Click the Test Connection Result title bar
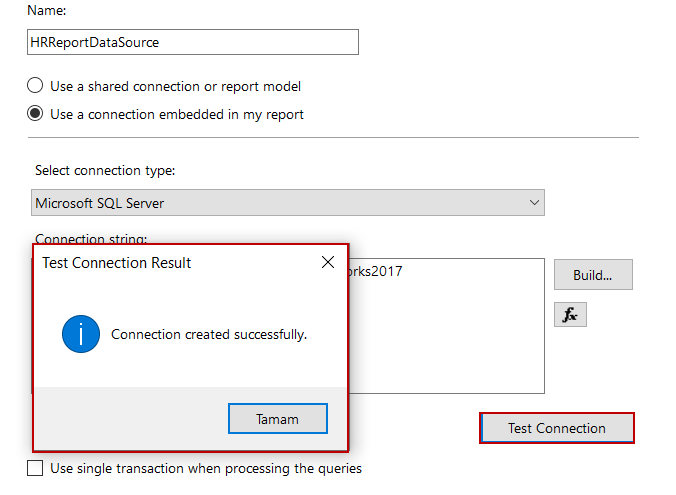The width and height of the screenshot is (676, 495). pos(160,263)
